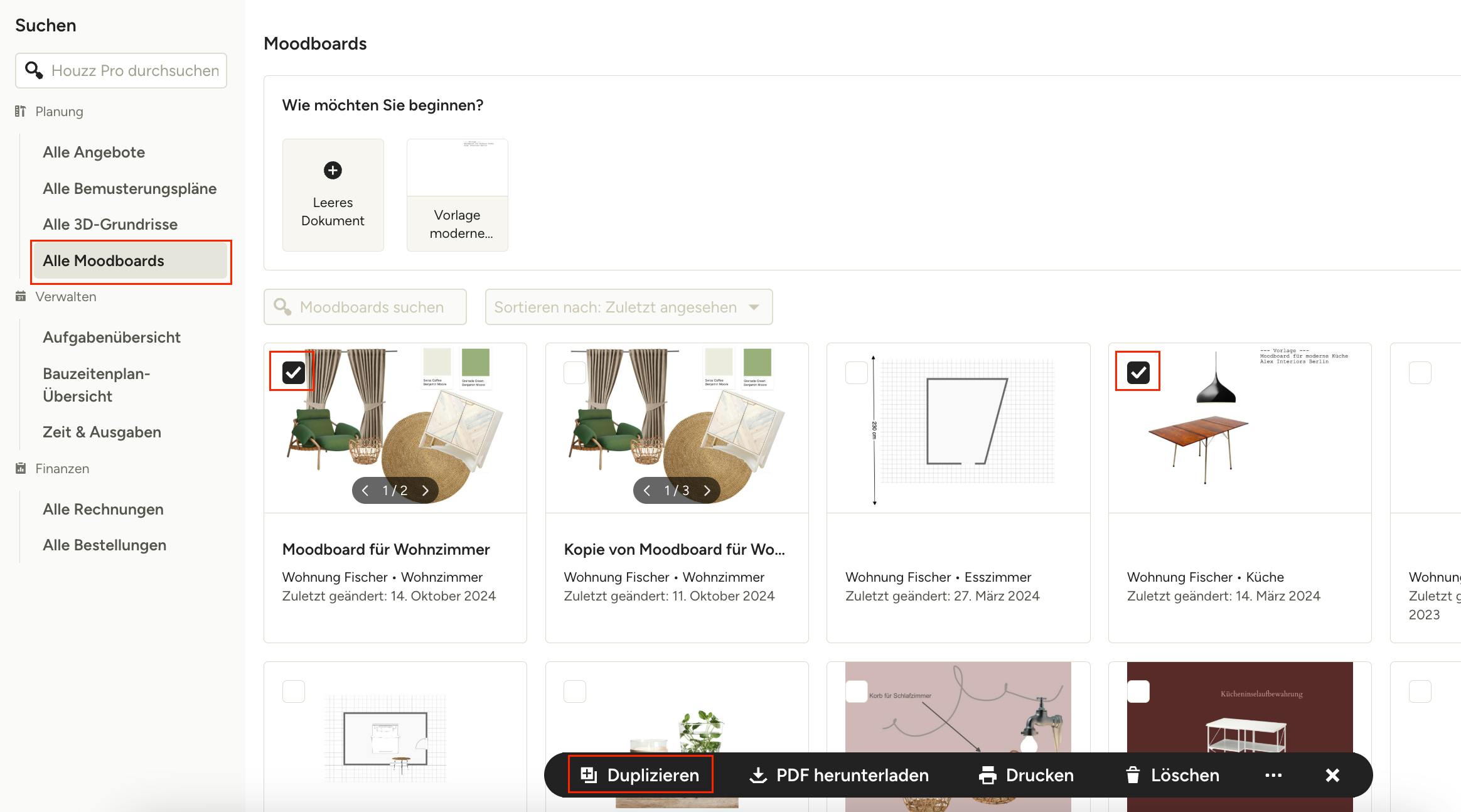Open the bedroom floor plan thumbnail

pos(395,737)
